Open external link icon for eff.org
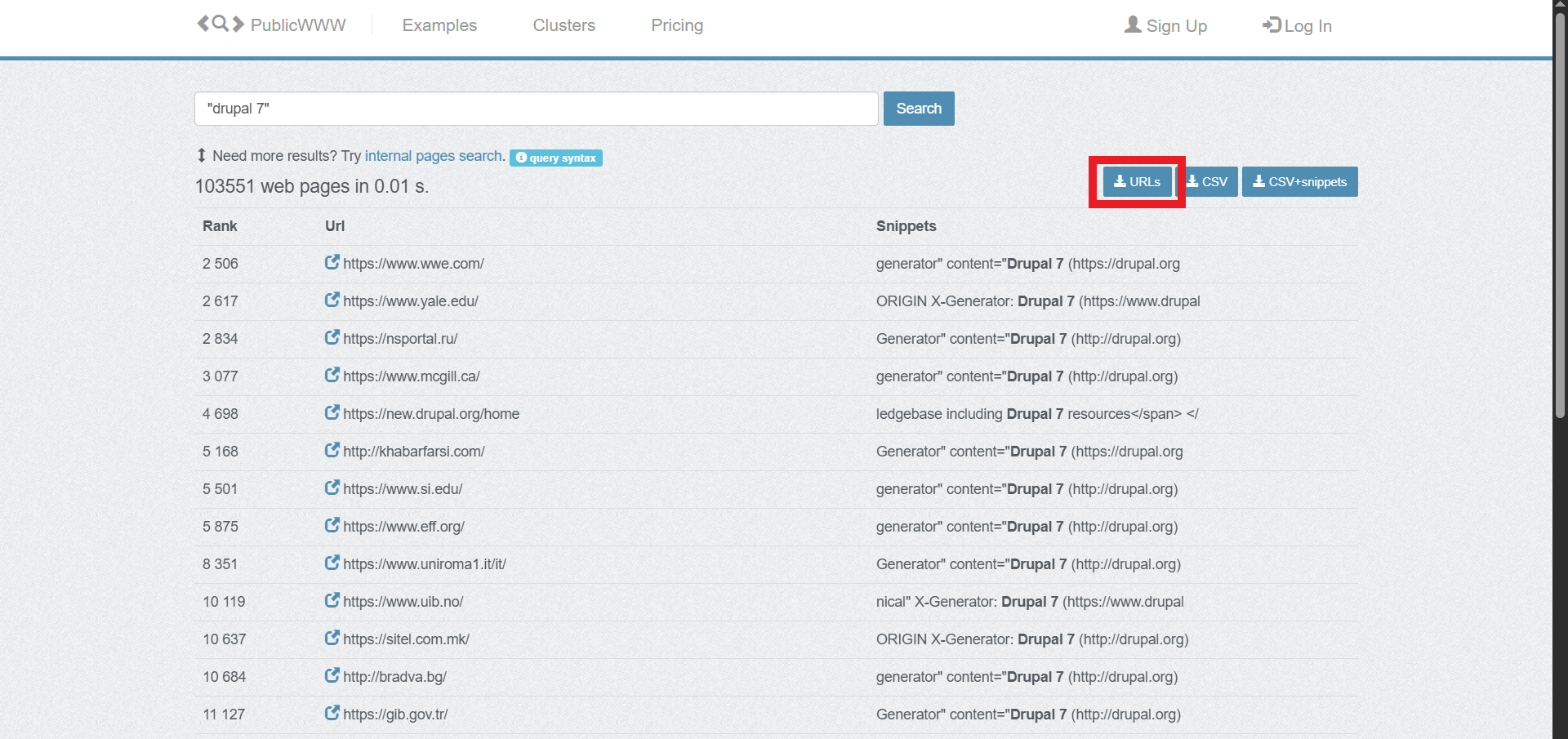The image size is (1568, 739). pos(332,525)
